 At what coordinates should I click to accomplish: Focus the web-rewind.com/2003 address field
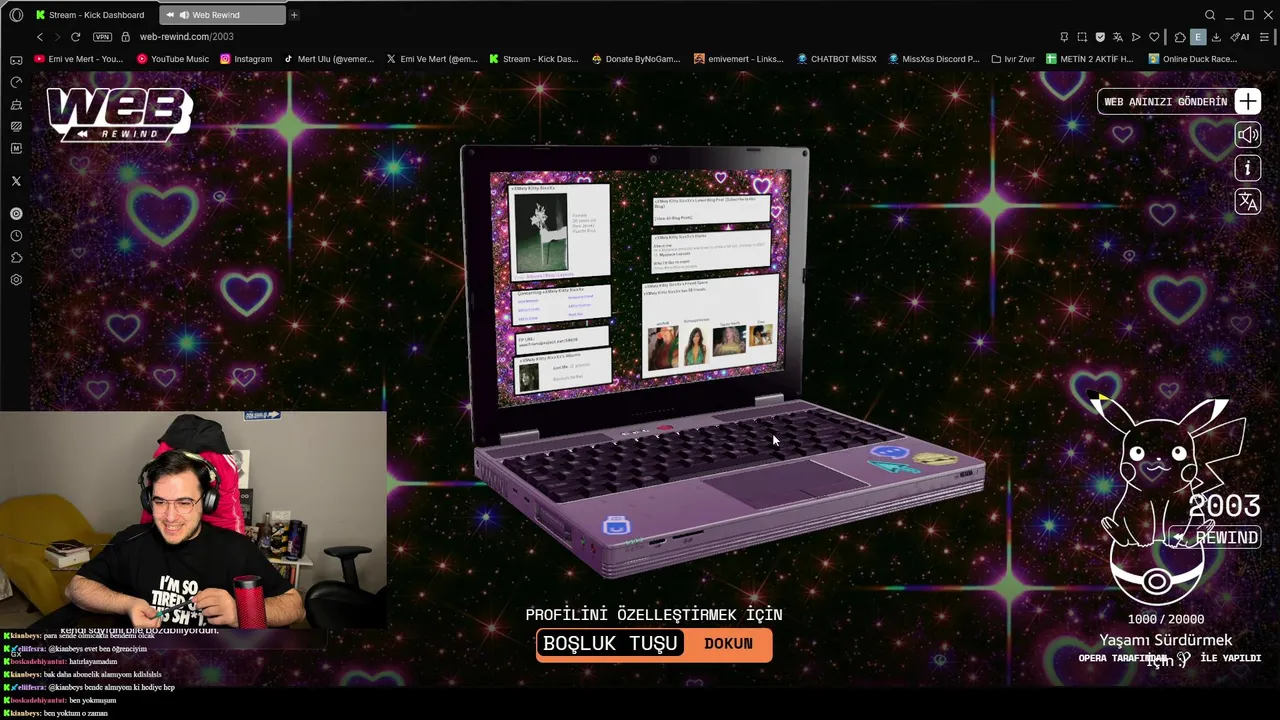click(x=186, y=37)
